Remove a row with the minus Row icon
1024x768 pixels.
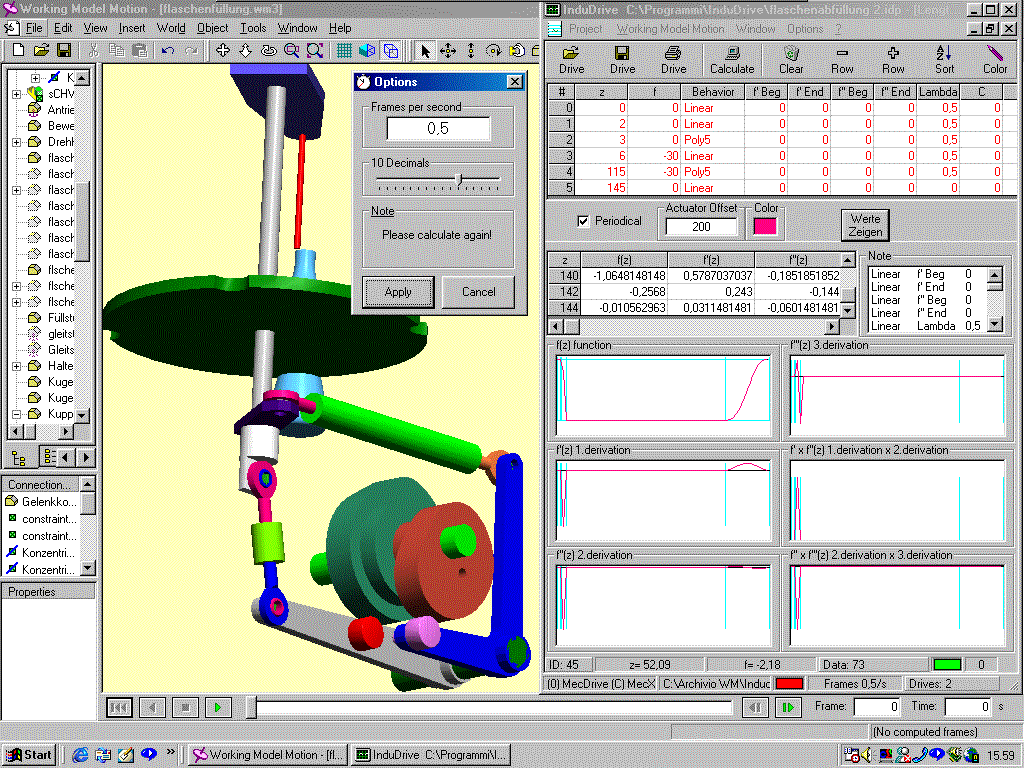point(842,60)
